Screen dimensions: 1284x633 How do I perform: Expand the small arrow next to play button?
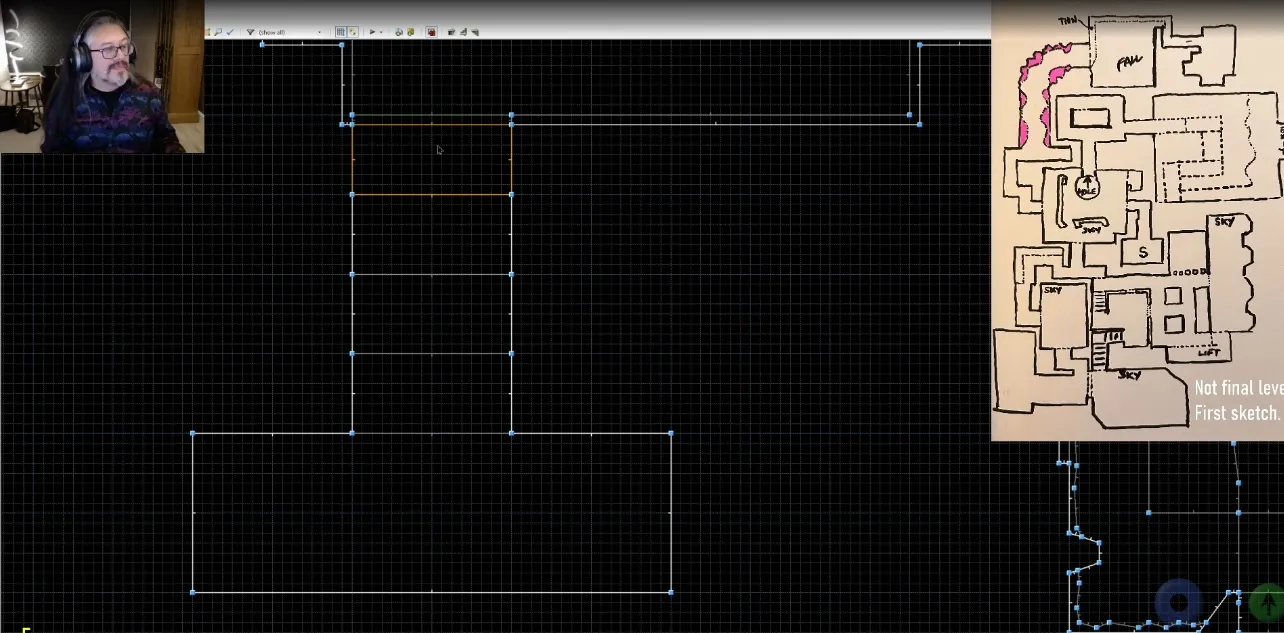tap(381, 32)
